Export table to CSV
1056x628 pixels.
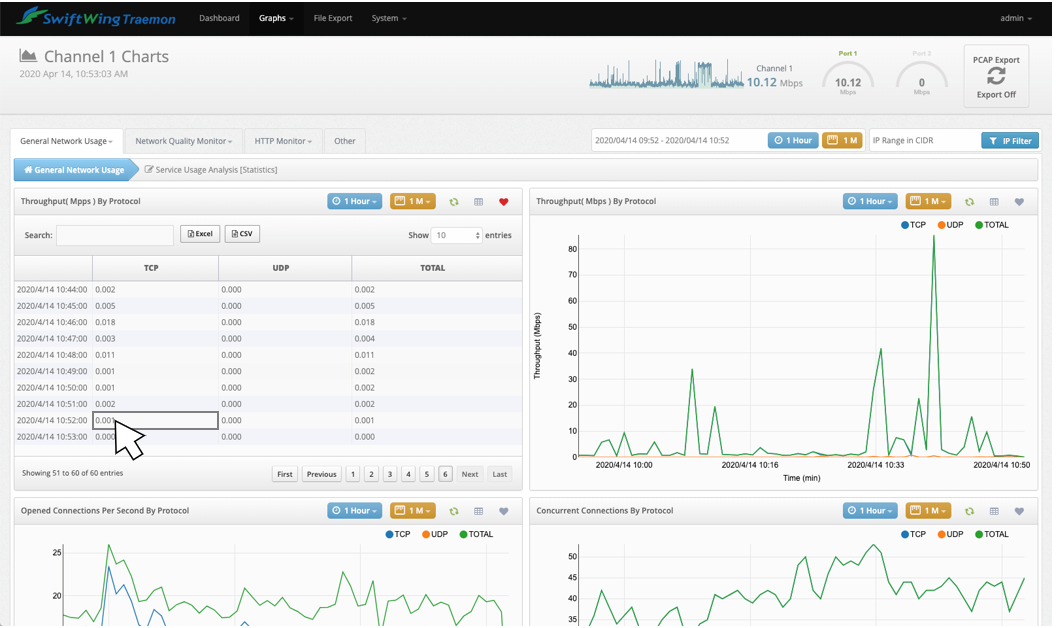tap(242, 234)
